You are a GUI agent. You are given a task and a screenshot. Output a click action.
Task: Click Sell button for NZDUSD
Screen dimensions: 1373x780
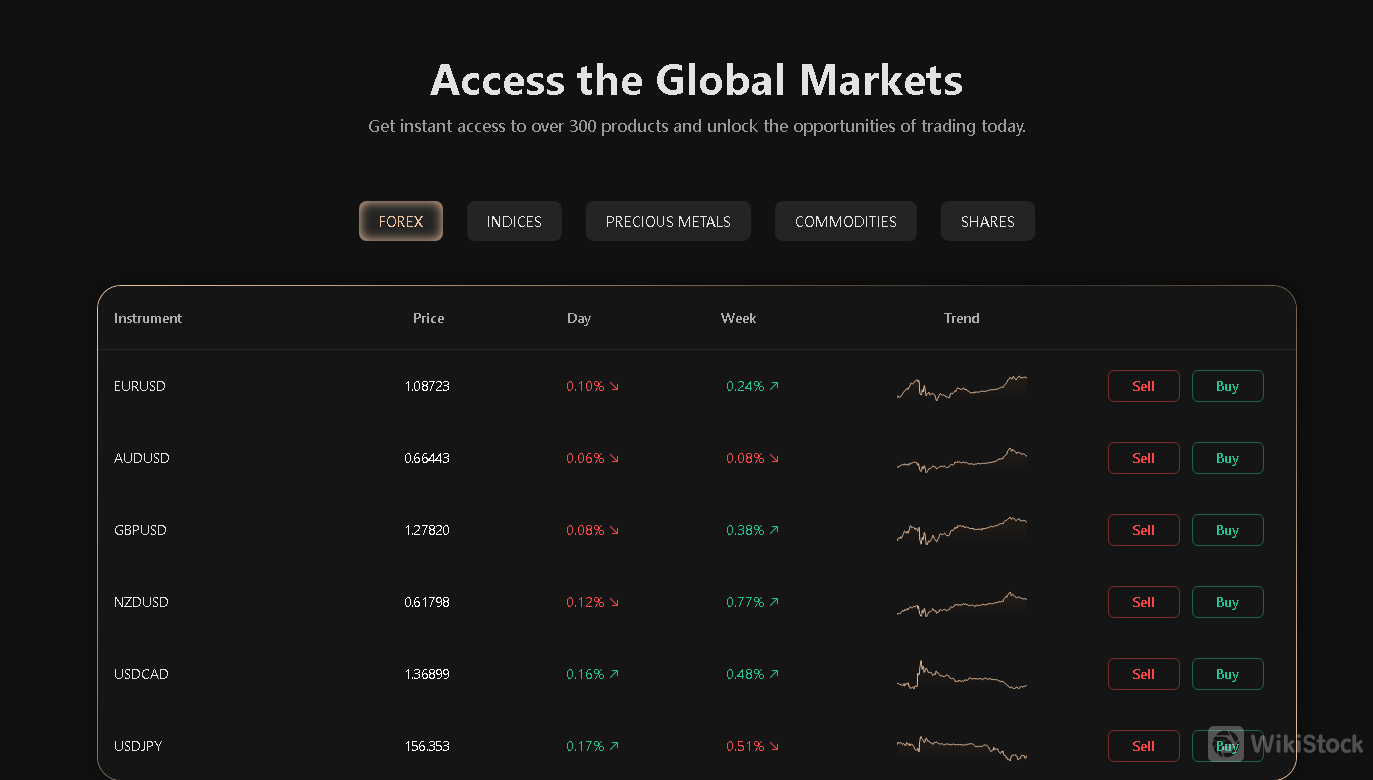point(1143,602)
